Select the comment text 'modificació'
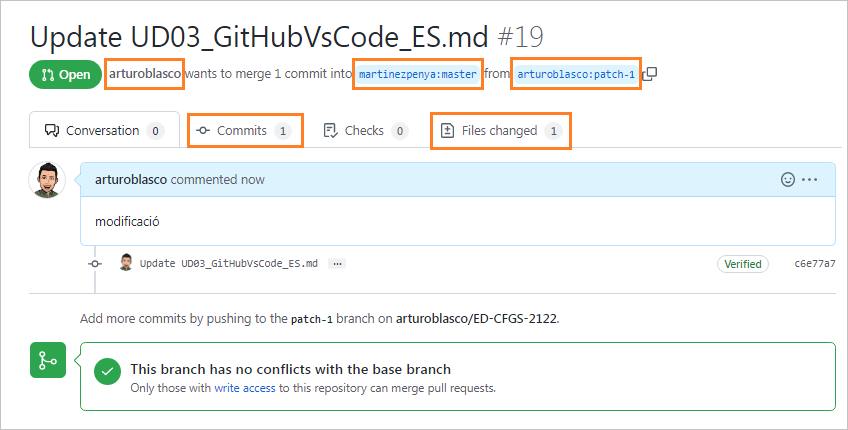This screenshot has width=848, height=430. [x=127, y=221]
